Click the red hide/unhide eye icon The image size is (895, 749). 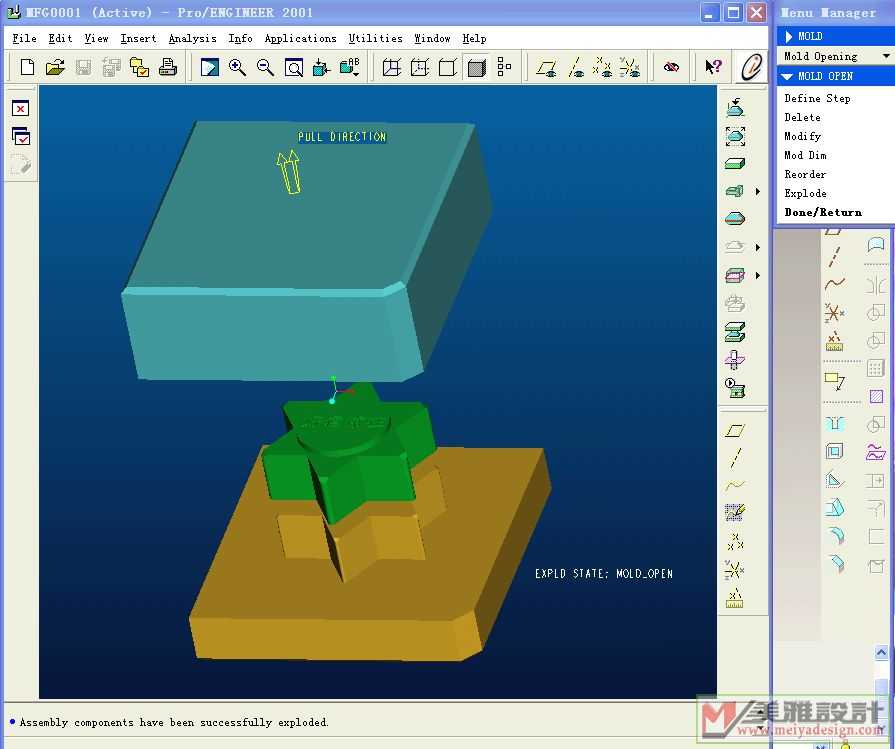coord(671,67)
